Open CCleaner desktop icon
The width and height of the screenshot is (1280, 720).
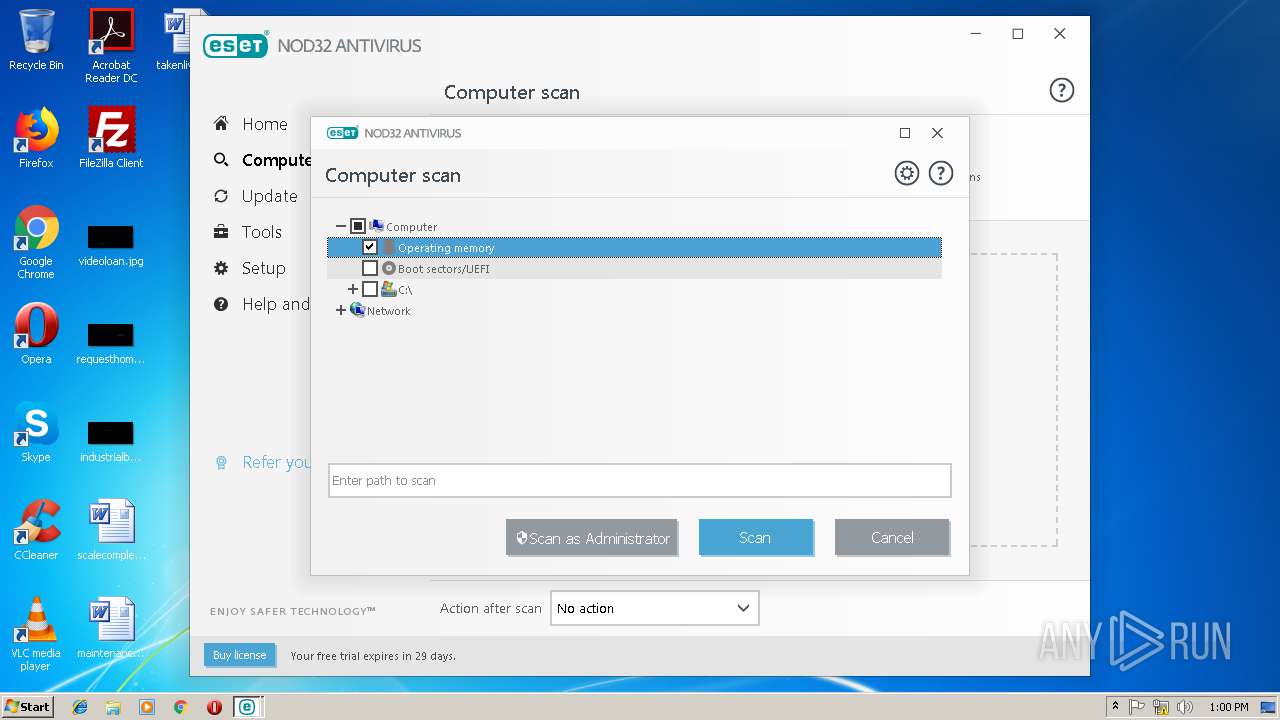click(x=36, y=530)
